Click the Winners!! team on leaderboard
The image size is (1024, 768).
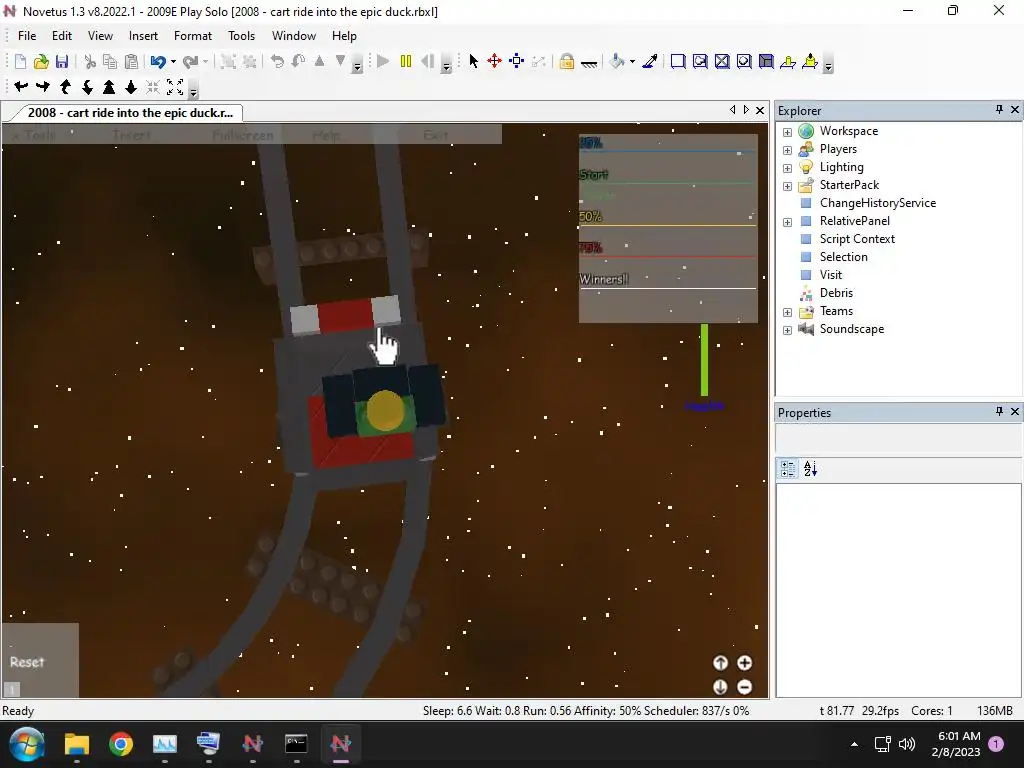click(x=603, y=280)
